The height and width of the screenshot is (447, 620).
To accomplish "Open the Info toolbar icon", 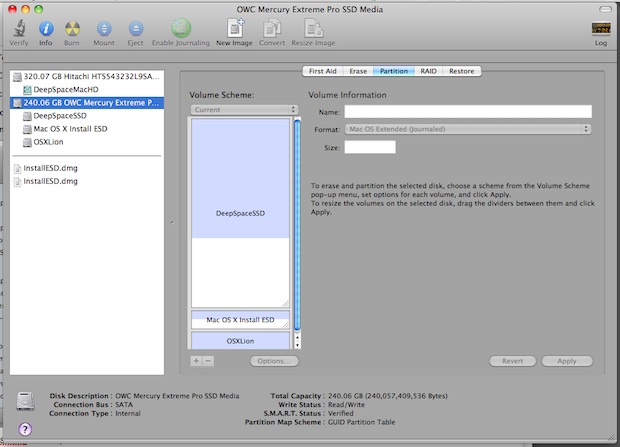I will 46,29.
